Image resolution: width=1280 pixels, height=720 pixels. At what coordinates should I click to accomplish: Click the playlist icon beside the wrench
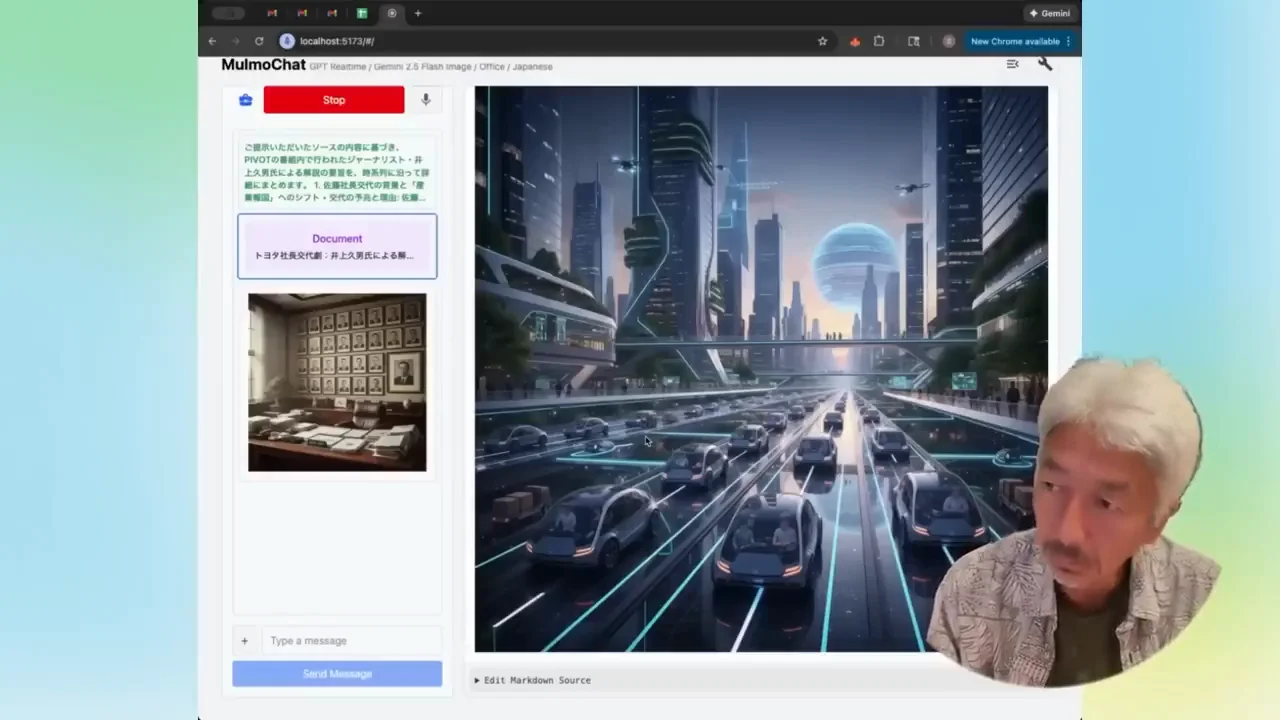[1012, 64]
